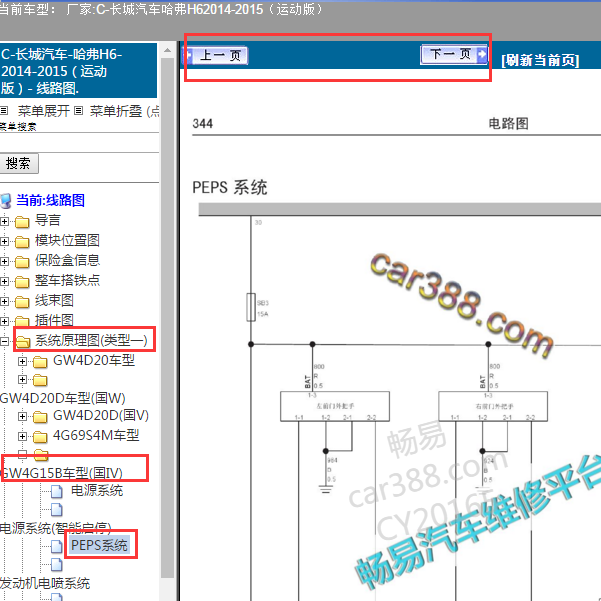Viewport: 601px width, 601px height.
Task: Click the open folder icon for 系统原理图(类型一)
Action: pyautogui.click(x=23, y=341)
